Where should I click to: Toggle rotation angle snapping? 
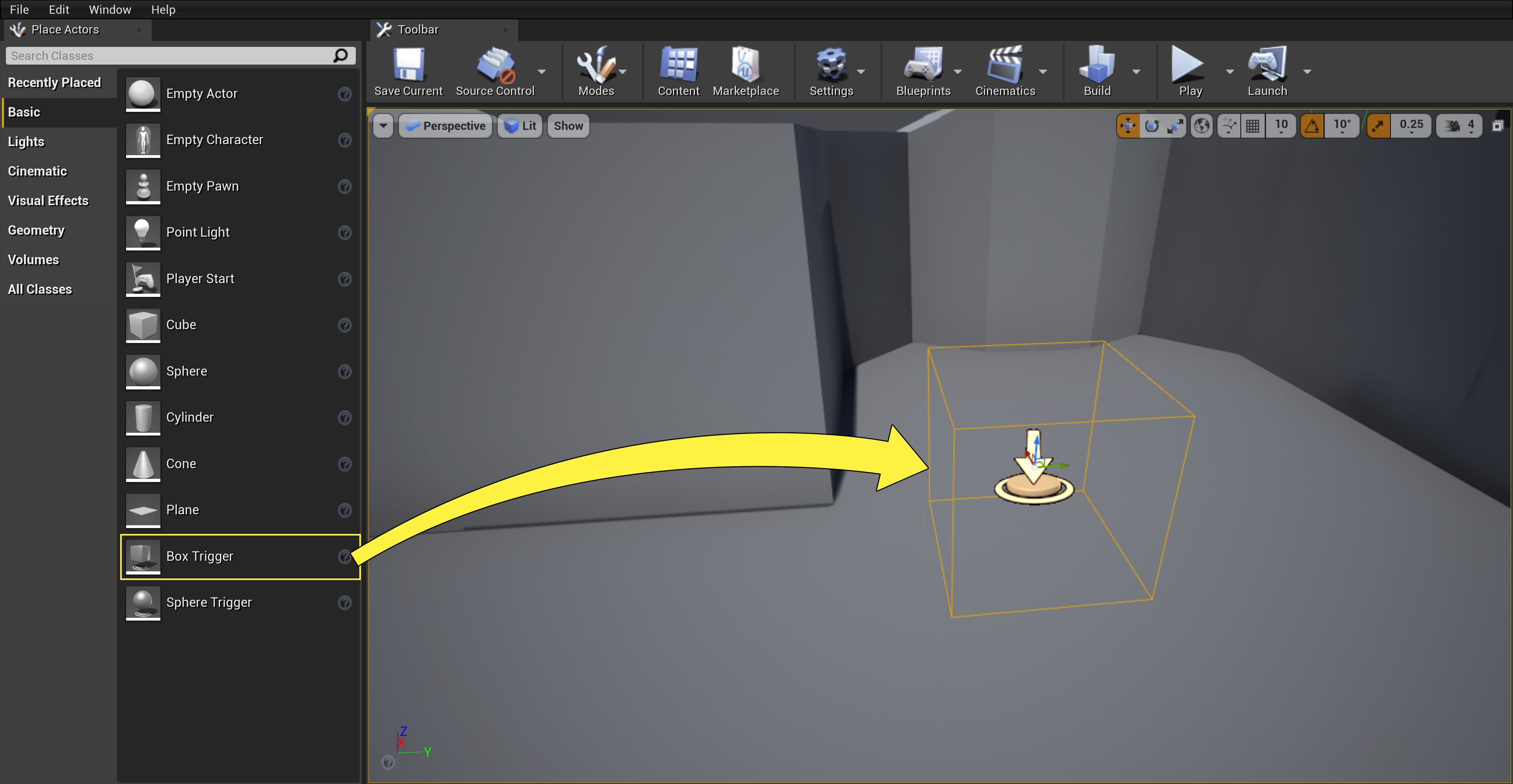click(1312, 126)
